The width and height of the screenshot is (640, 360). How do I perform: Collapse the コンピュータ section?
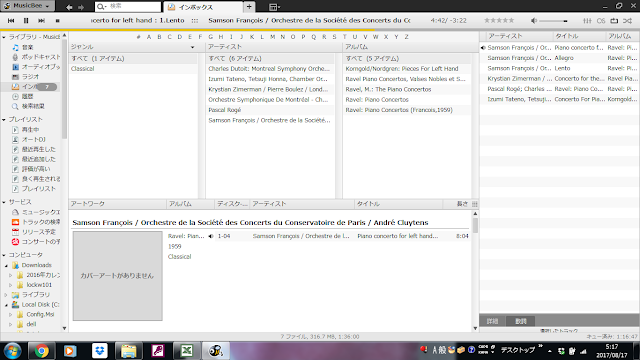(x=4, y=255)
